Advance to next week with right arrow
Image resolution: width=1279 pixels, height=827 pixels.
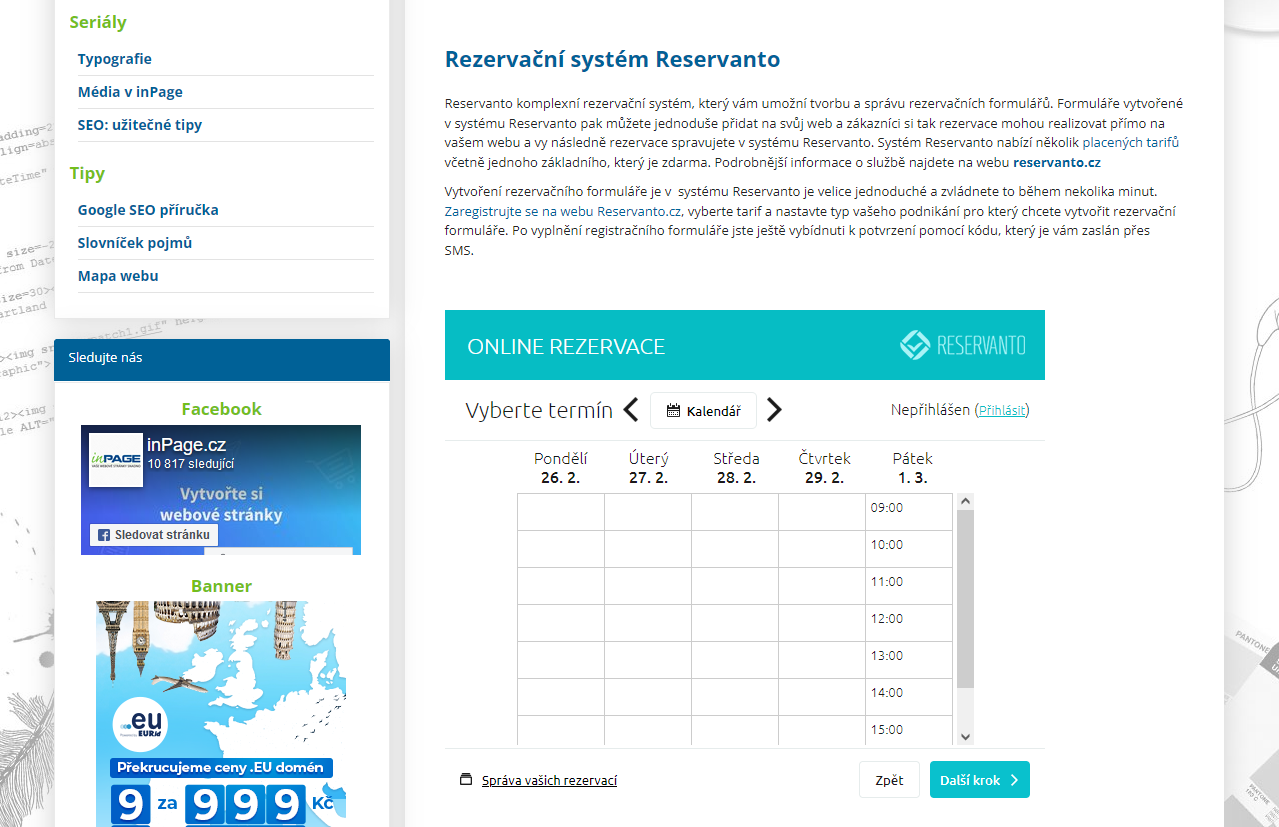(774, 410)
